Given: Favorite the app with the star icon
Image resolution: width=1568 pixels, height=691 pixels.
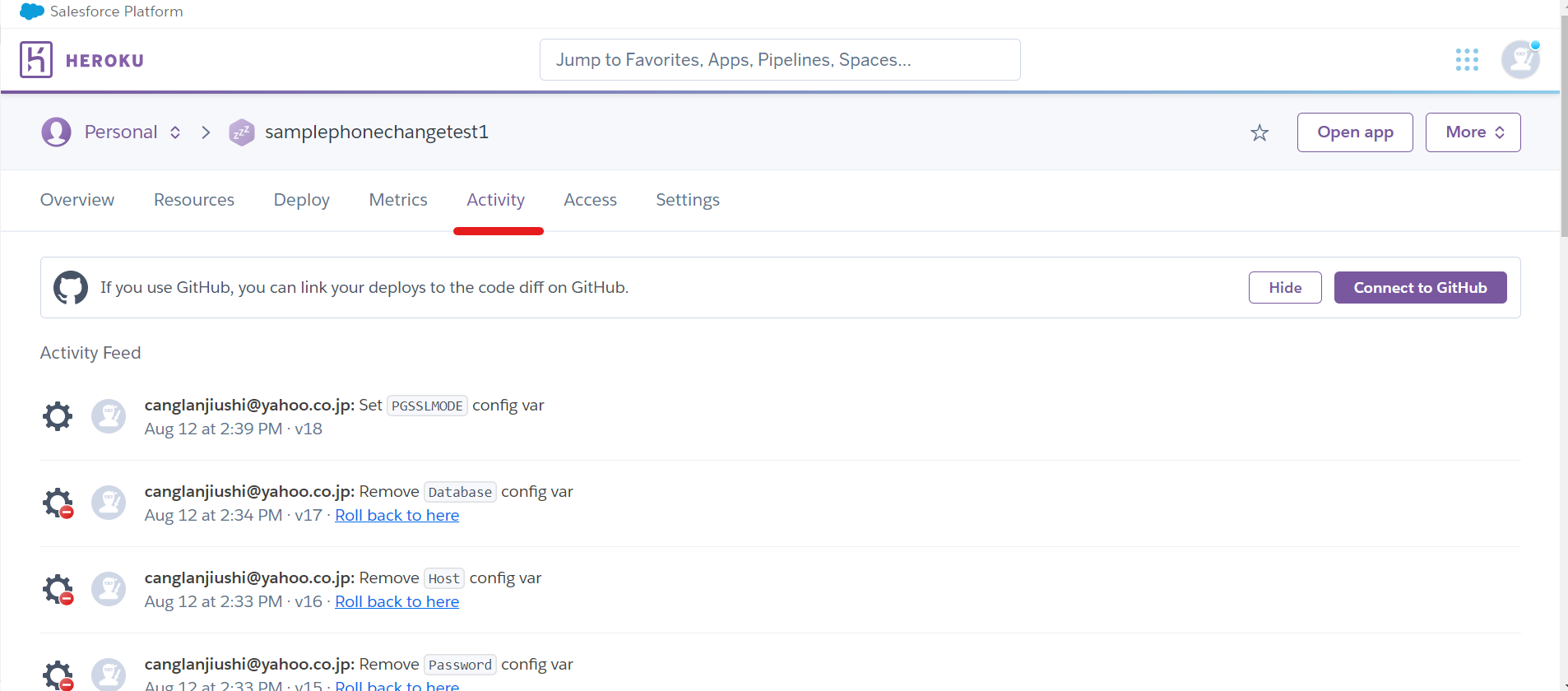Looking at the screenshot, I should 1260,132.
